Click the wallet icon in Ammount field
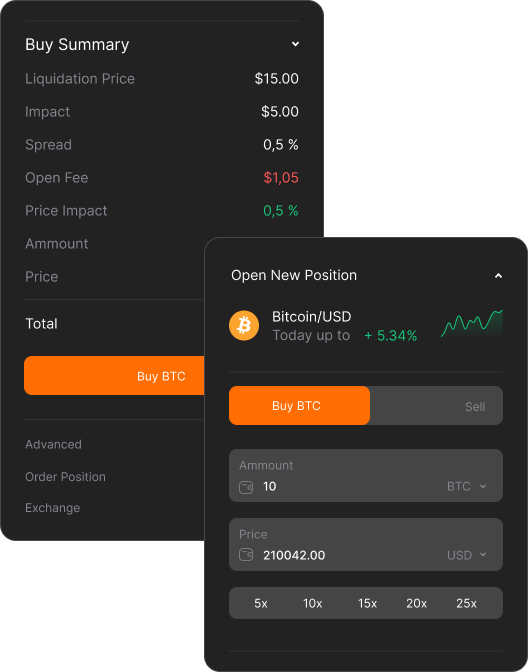This screenshot has height=672, width=528. click(246, 487)
